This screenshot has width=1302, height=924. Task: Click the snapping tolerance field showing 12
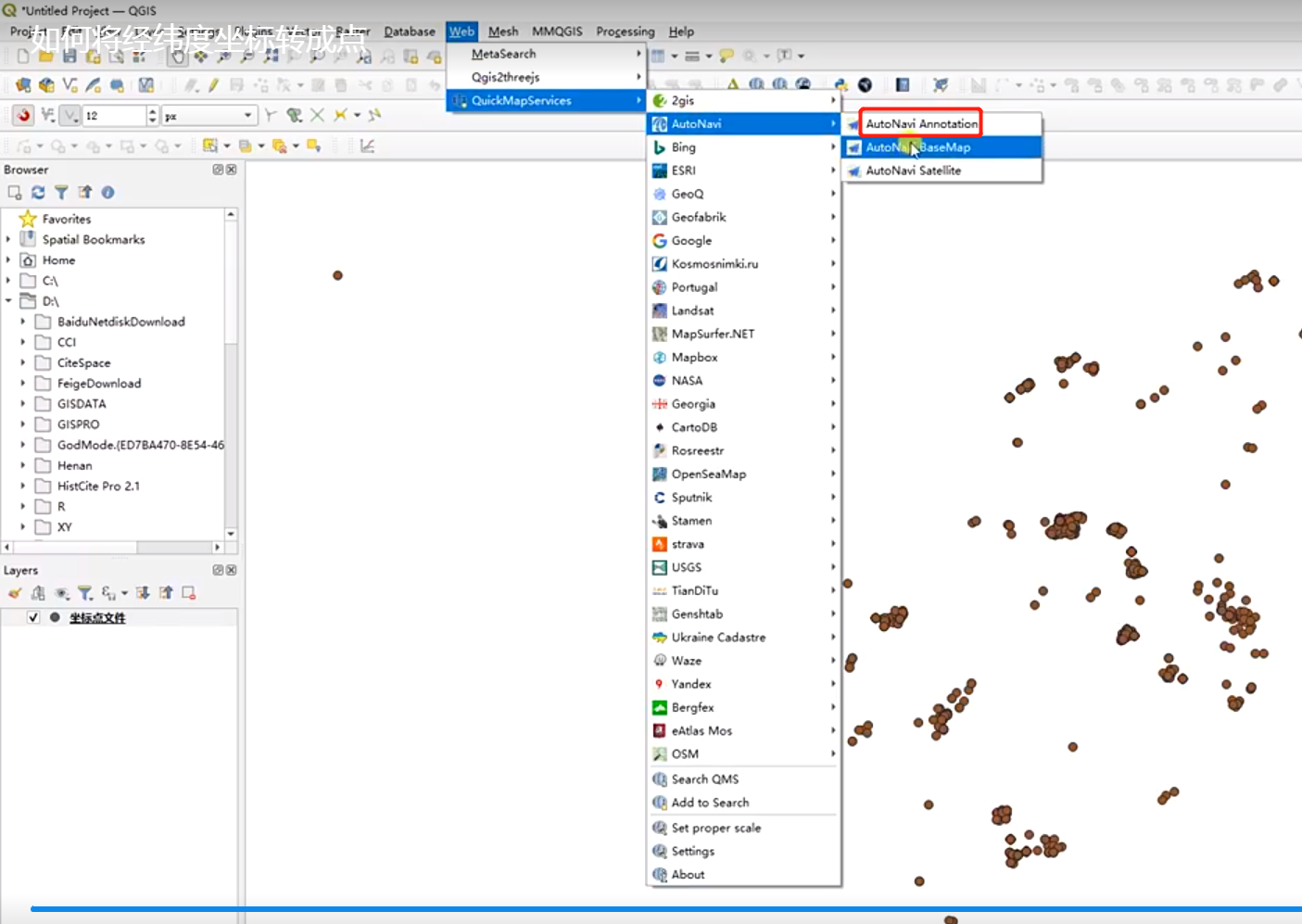coord(114,116)
